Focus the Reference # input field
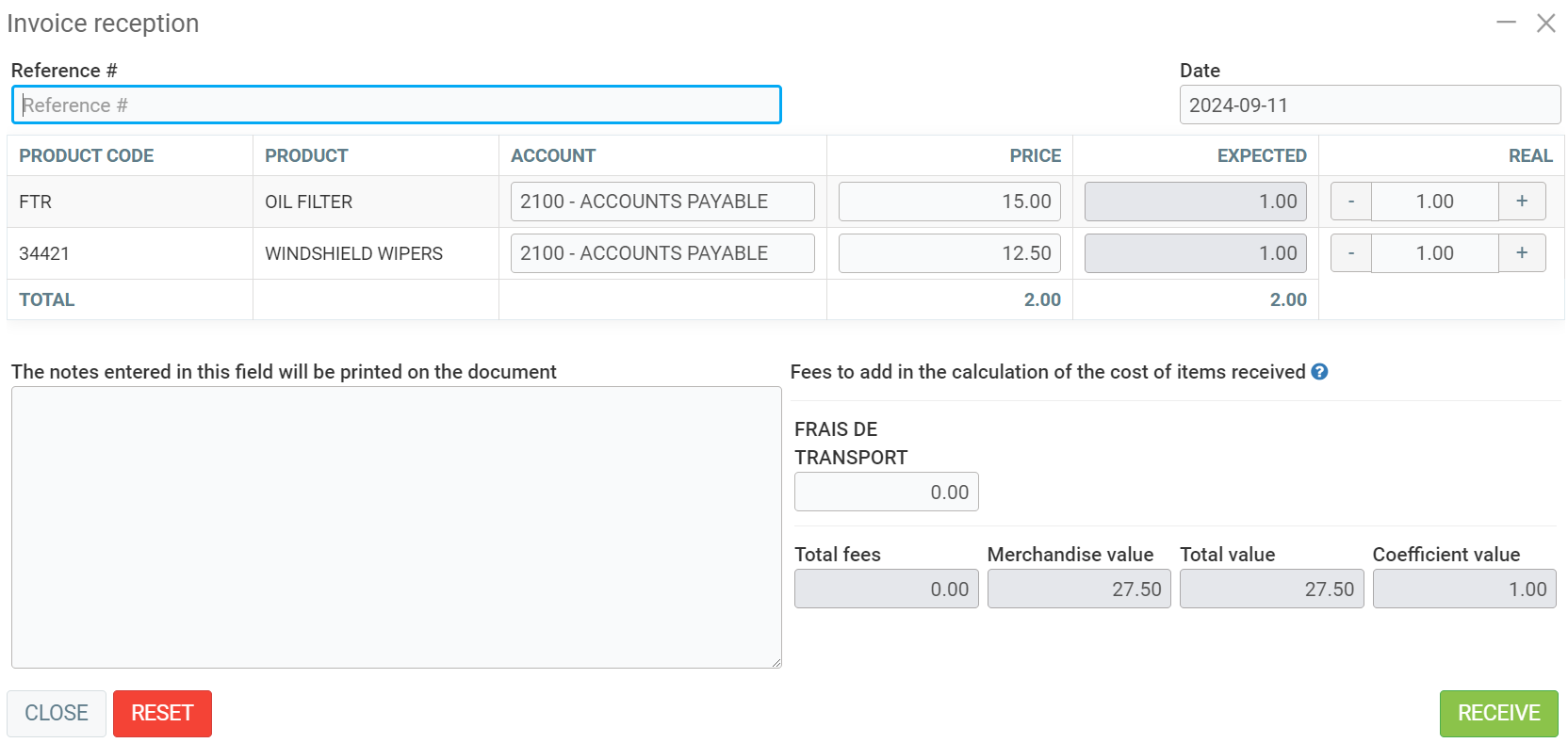The height and width of the screenshot is (743, 1568). (x=396, y=105)
